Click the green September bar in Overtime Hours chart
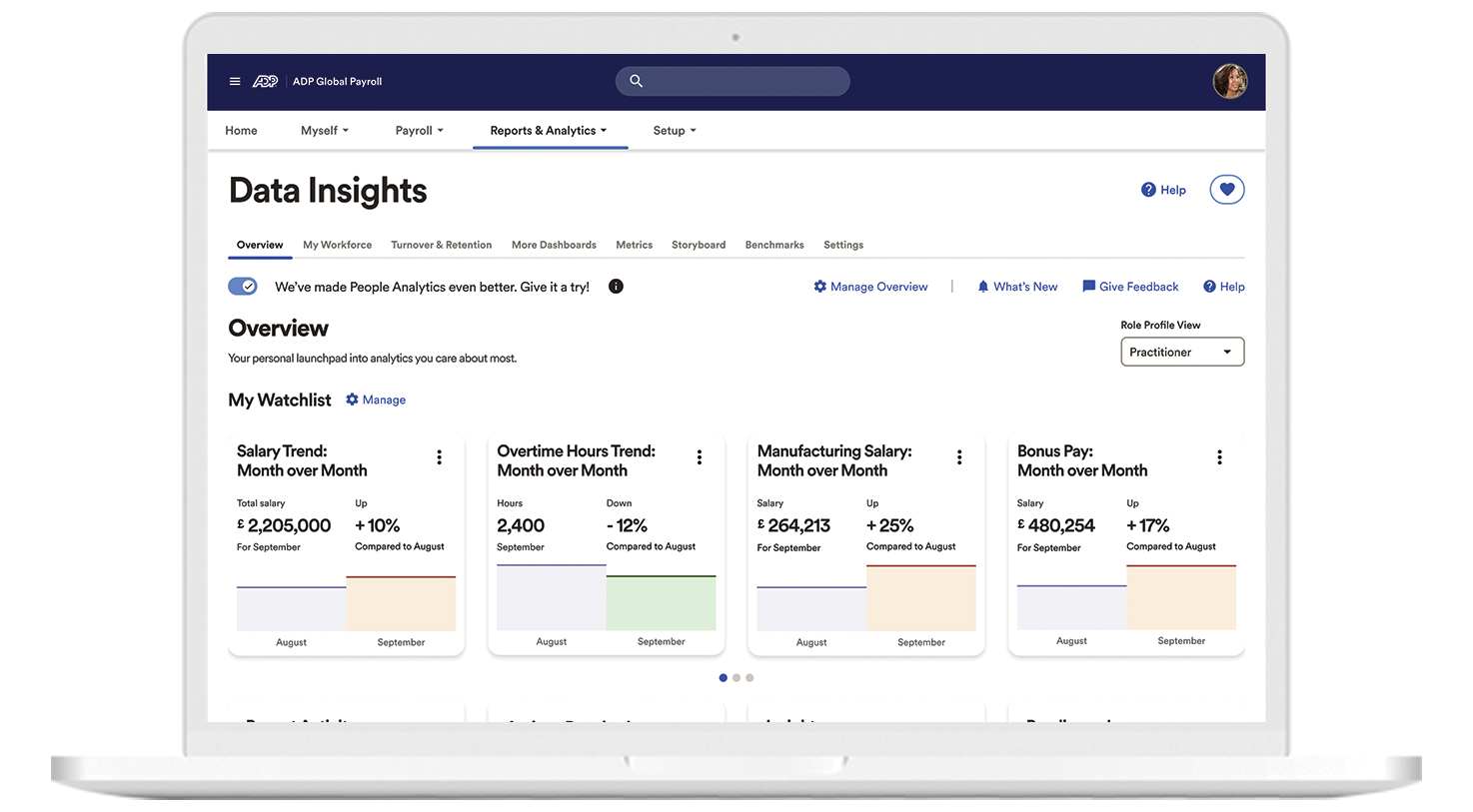The image size is (1473, 812). (661, 602)
